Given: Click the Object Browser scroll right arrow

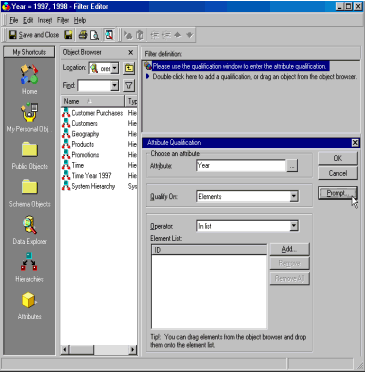Looking at the screenshot, I should coord(133,350).
